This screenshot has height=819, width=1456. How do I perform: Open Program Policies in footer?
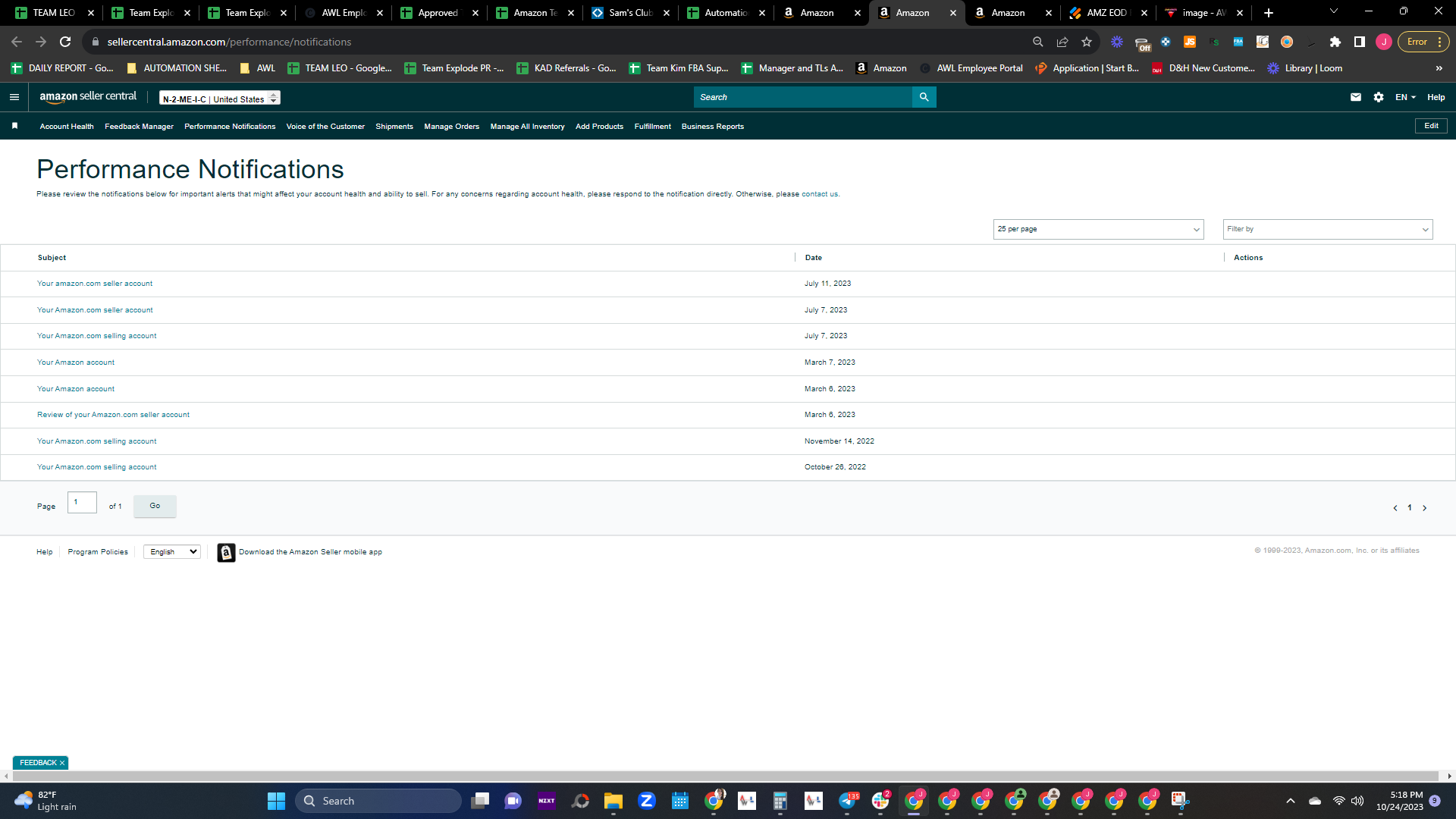point(98,552)
